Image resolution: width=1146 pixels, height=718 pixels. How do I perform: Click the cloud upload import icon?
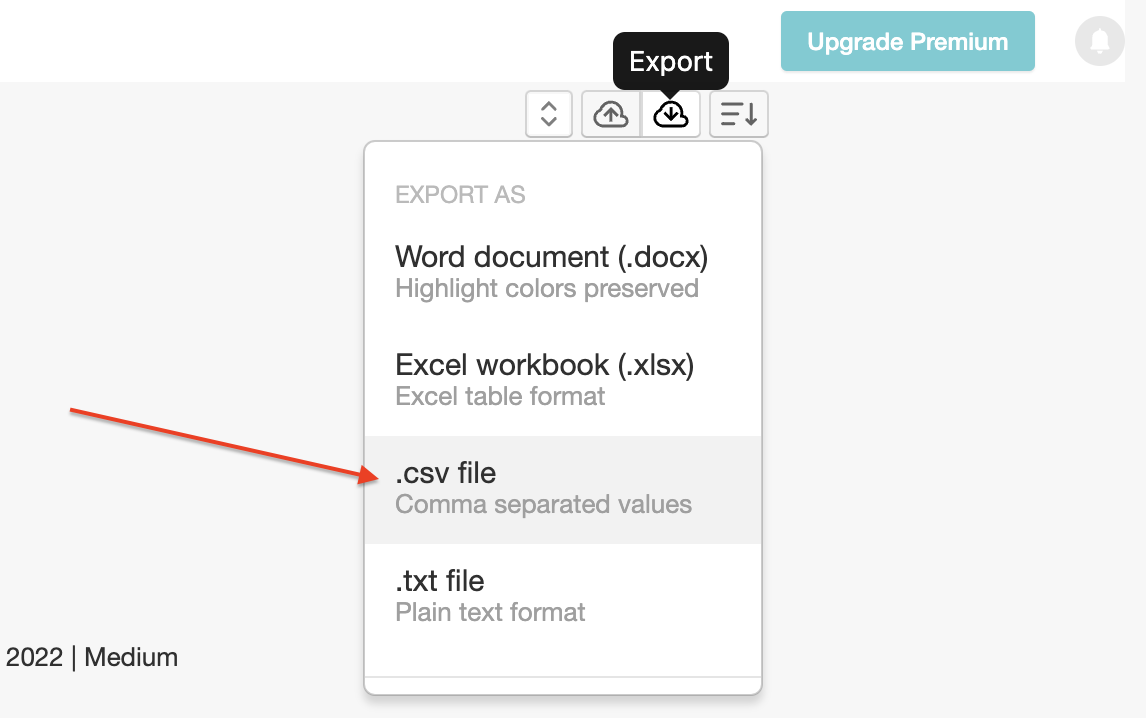pyautogui.click(x=610, y=114)
